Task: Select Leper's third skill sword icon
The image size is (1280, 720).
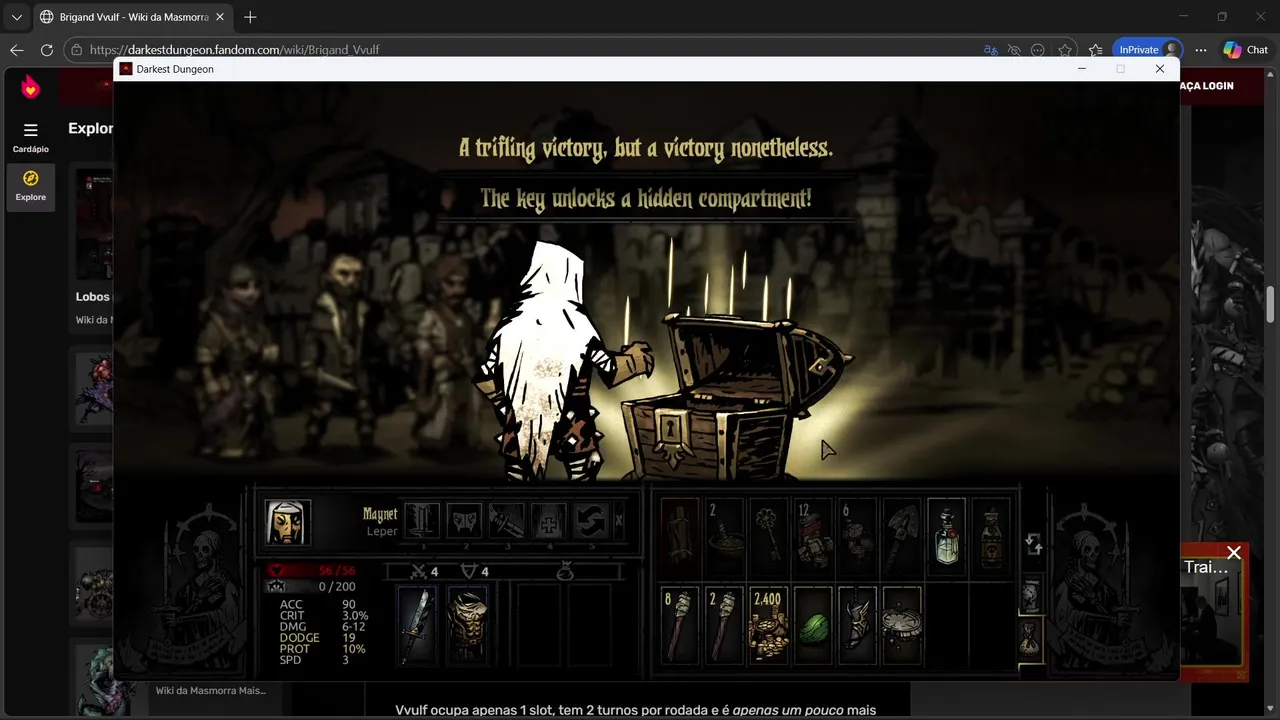Action: tap(506, 521)
